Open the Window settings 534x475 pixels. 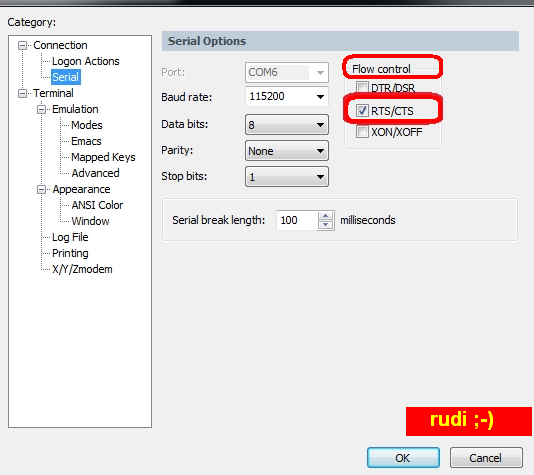tap(90, 221)
